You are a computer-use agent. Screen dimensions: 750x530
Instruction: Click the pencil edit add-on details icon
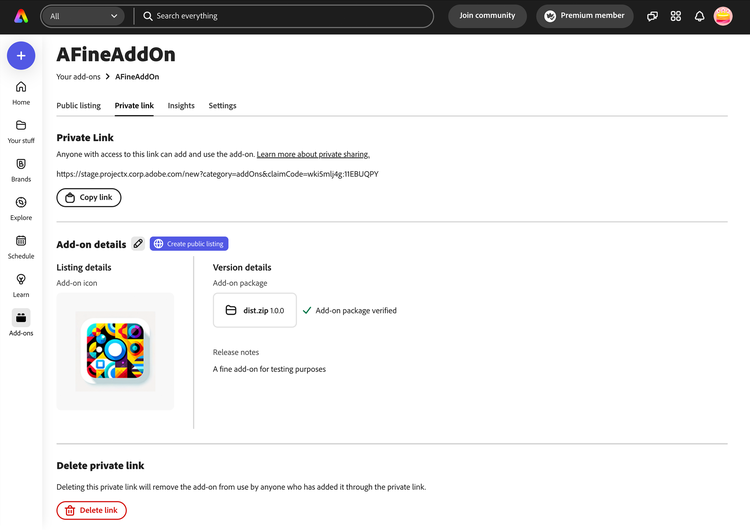(138, 244)
